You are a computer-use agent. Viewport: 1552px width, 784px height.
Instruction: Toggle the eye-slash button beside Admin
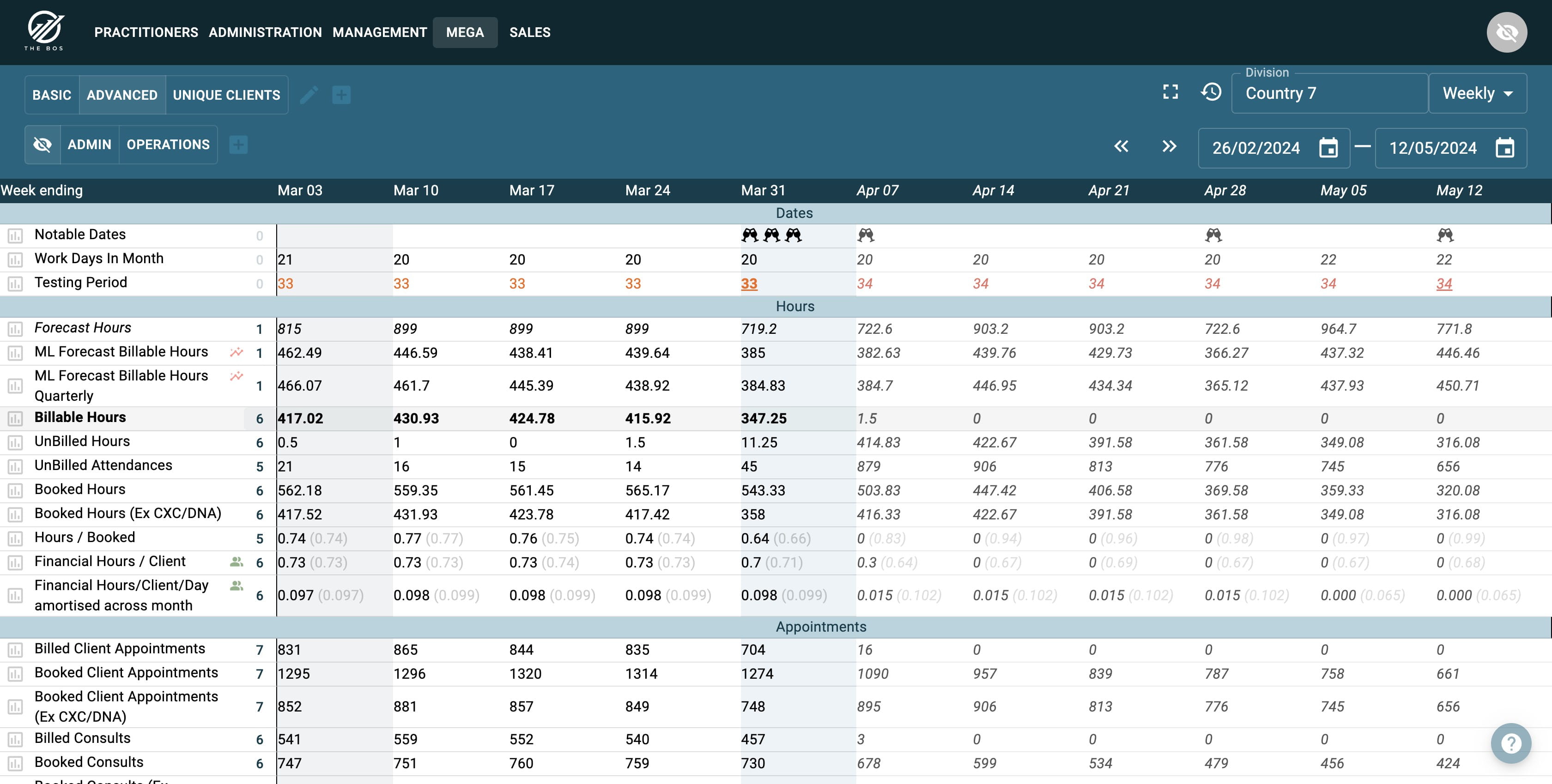(42, 145)
